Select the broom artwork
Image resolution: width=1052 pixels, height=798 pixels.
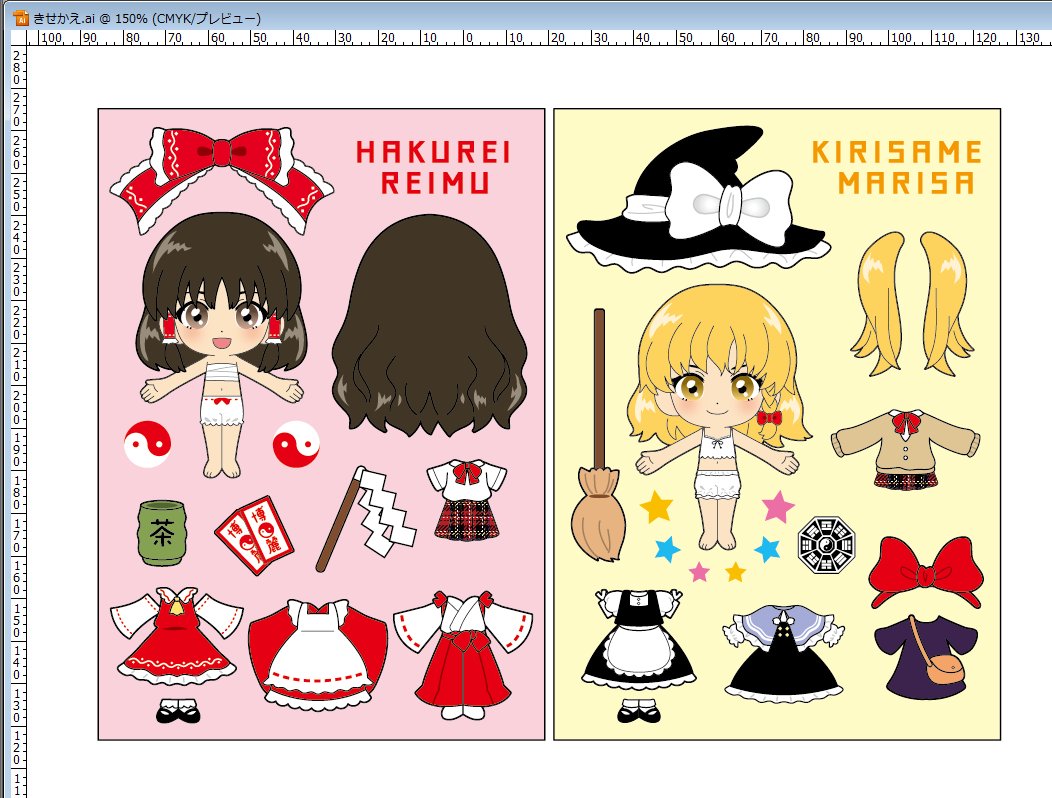click(x=598, y=434)
